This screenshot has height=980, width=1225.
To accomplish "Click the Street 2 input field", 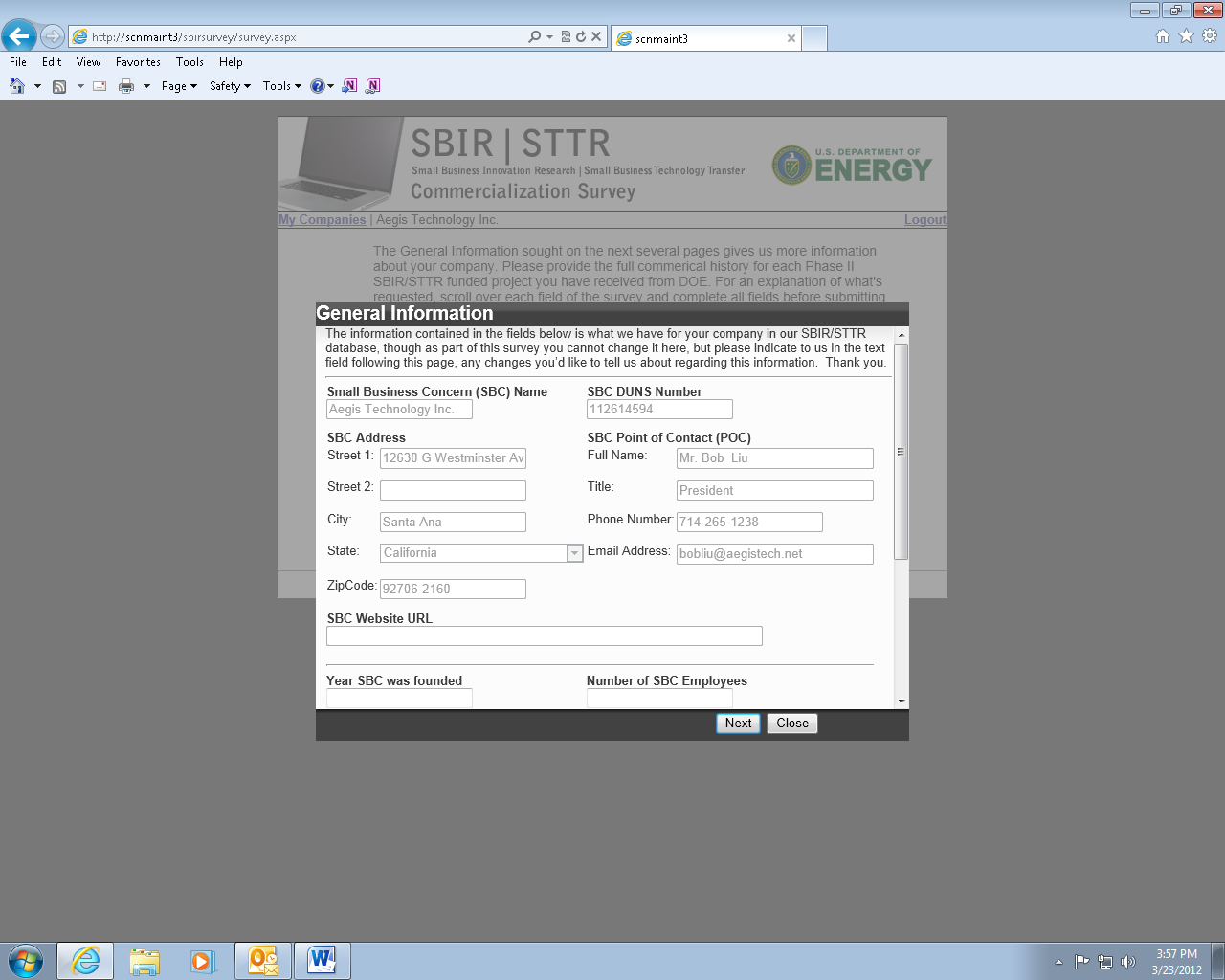I will (x=453, y=490).
